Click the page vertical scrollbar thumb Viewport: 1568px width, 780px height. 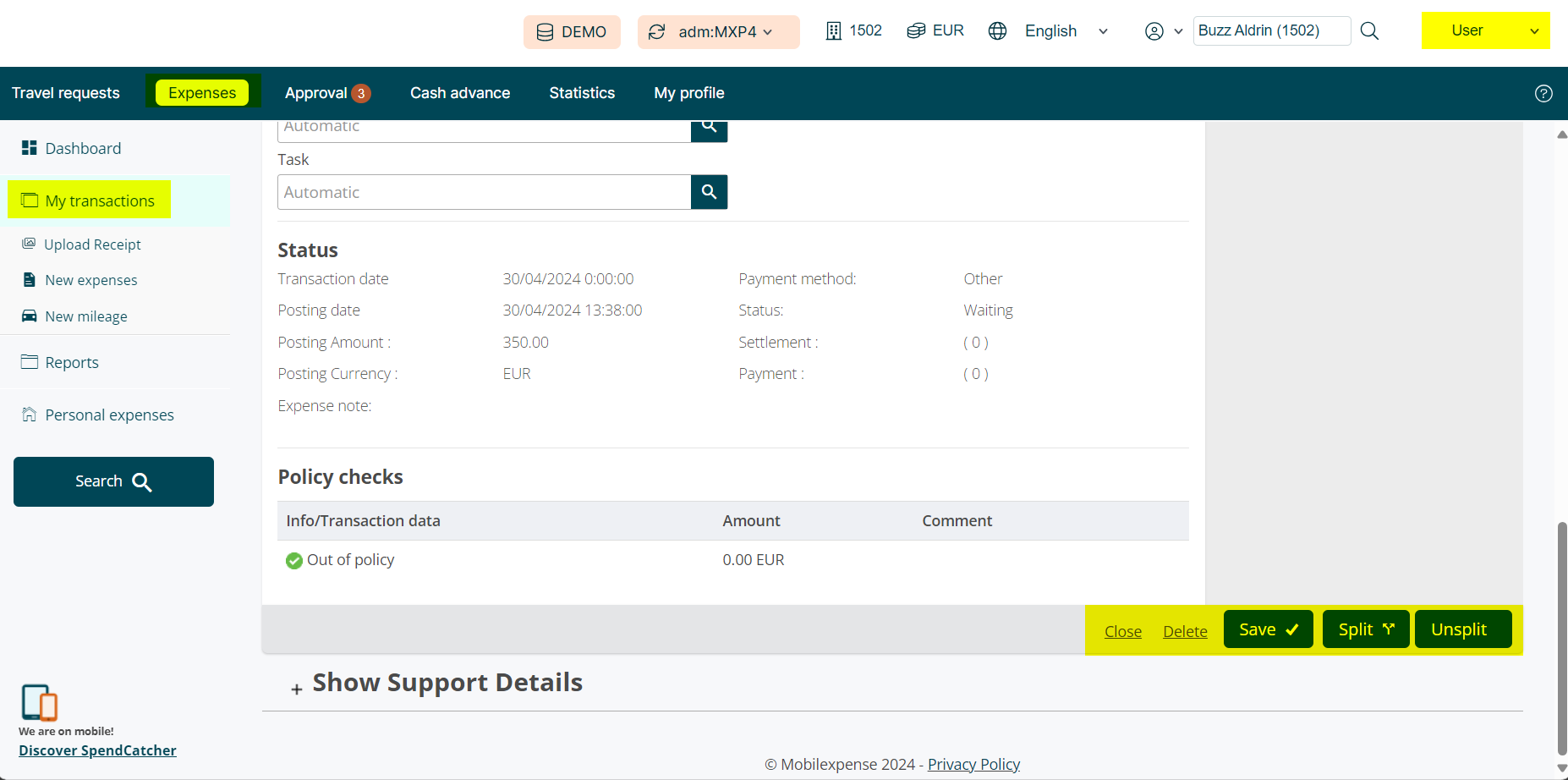pyautogui.click(x=1561, y=634)
